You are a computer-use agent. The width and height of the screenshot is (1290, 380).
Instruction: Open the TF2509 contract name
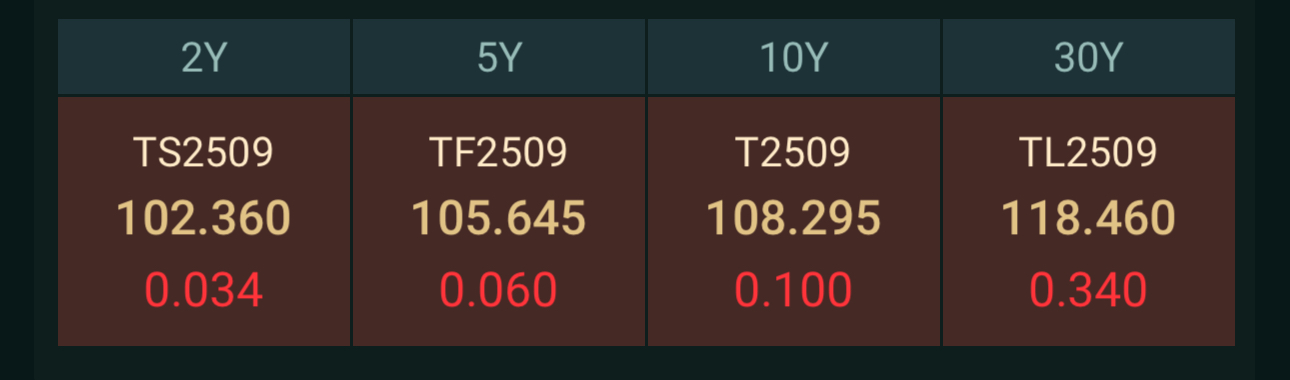pos(499,153)
